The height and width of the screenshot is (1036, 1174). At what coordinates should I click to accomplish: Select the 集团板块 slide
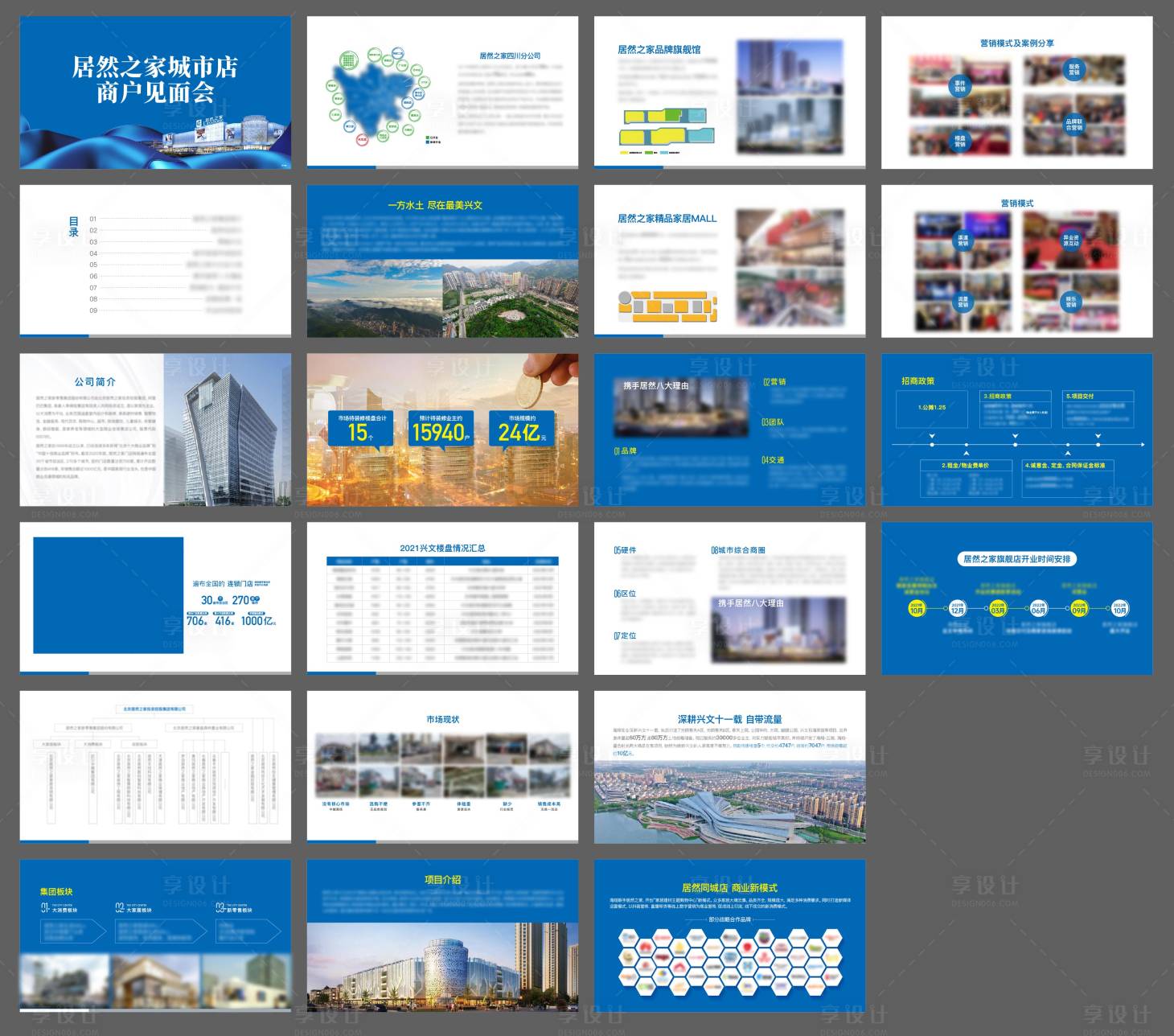pos(155,935)
